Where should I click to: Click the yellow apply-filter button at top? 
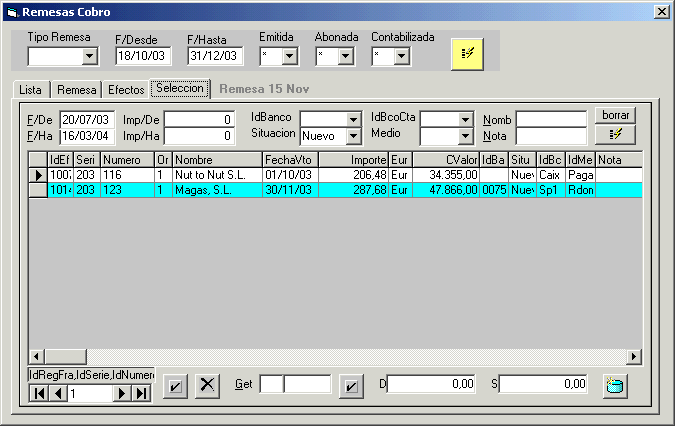pos(467,54)
